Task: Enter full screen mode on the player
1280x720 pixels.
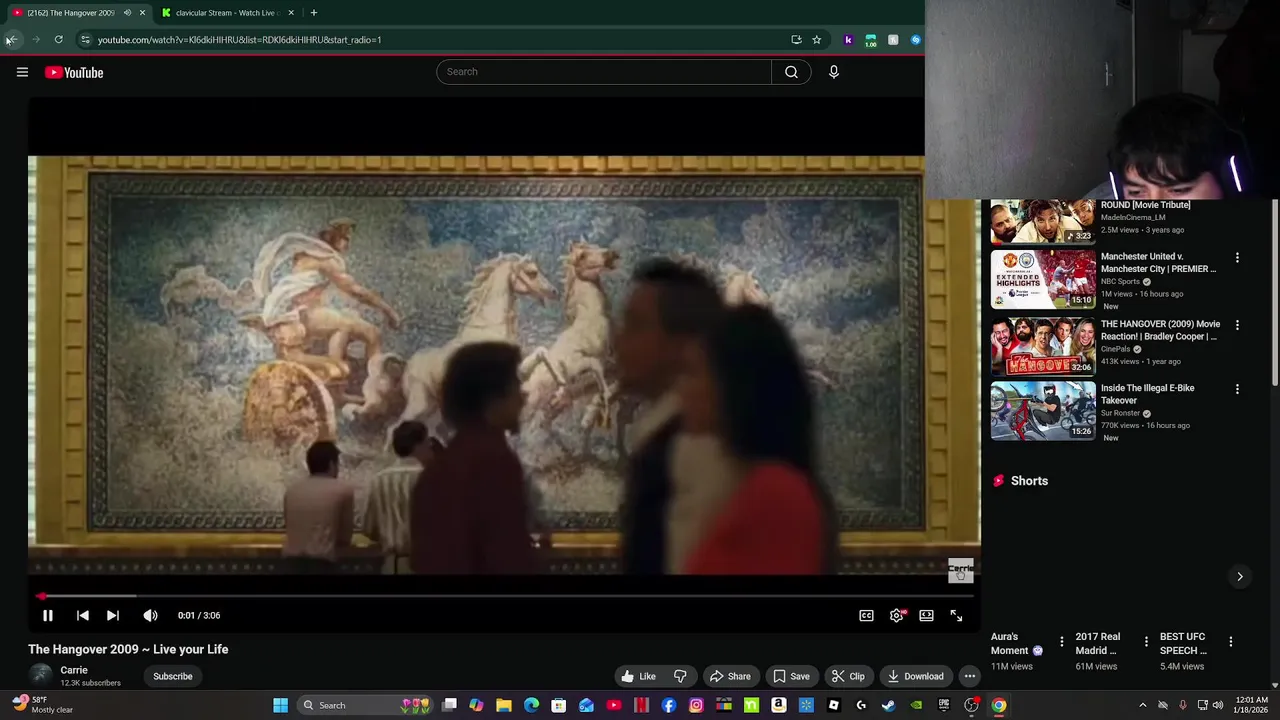Action: [x=956, y=616]
